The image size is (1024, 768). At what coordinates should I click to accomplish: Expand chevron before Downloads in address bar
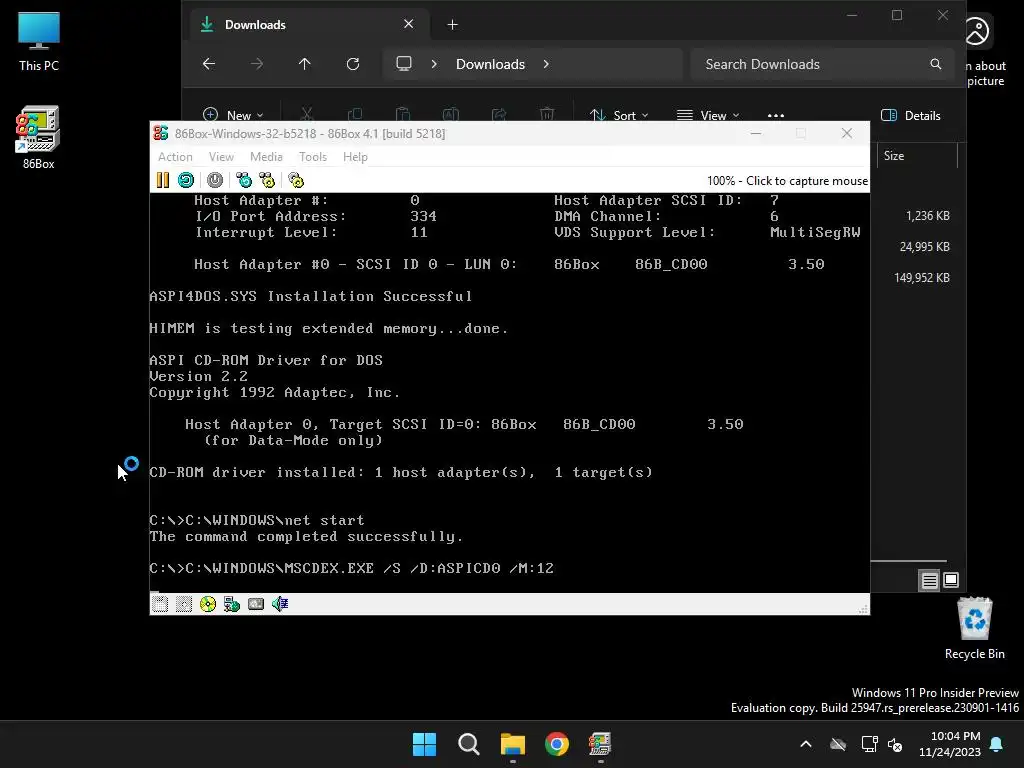click(434, 64)
